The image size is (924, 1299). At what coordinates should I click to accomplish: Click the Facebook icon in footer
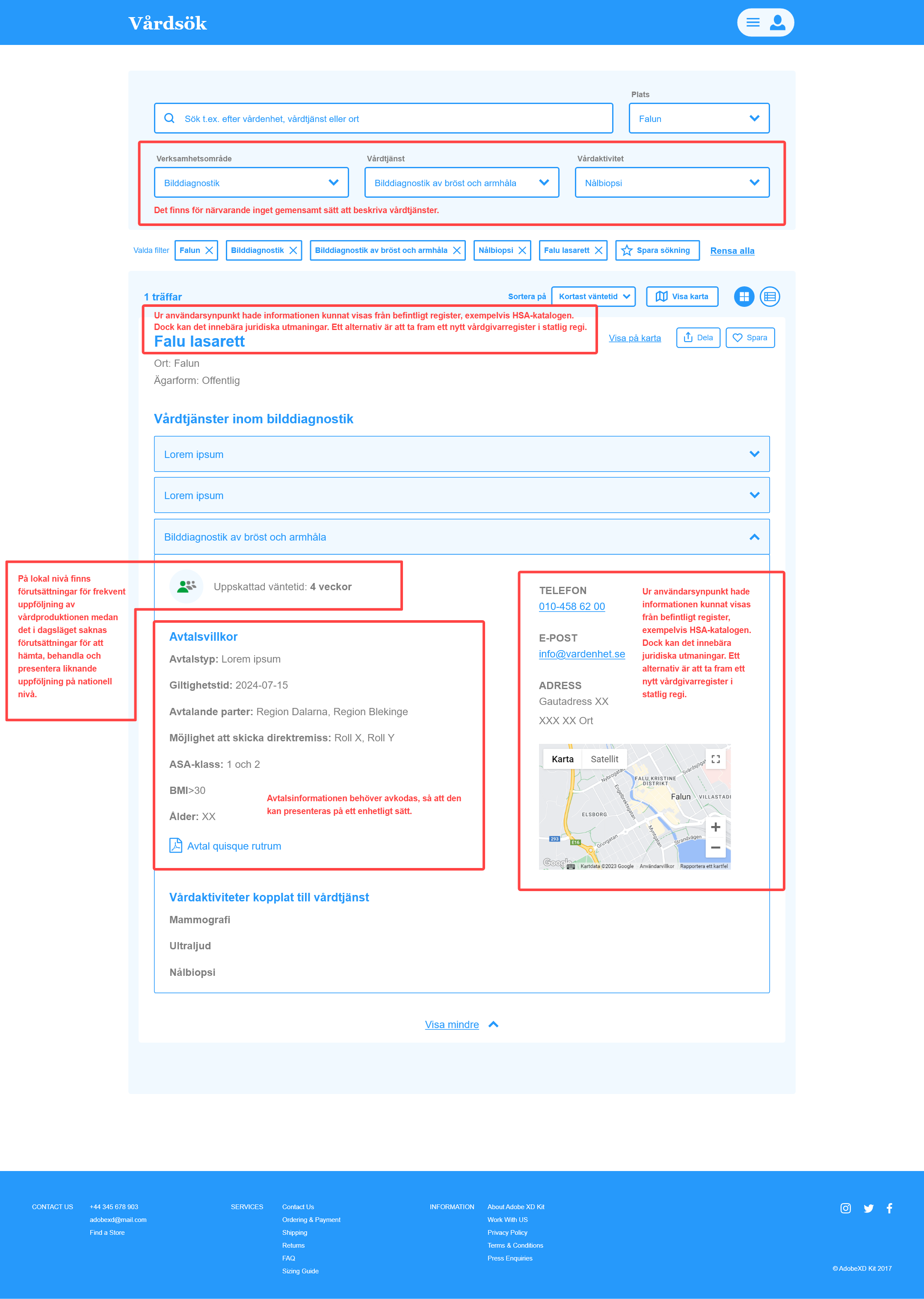pos(889,1209)
